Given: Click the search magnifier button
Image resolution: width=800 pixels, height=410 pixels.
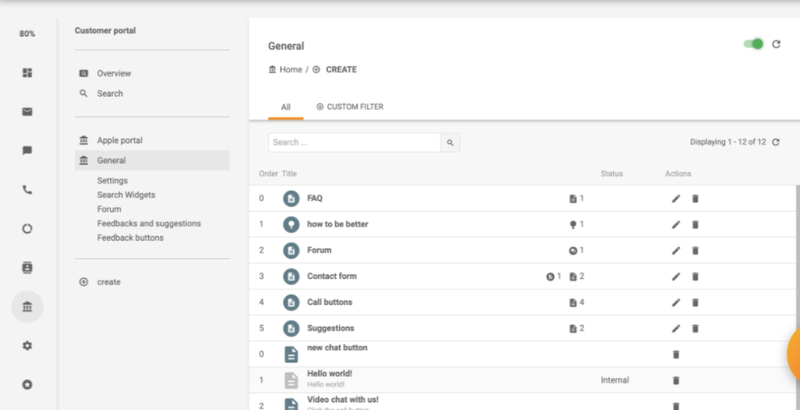Looking at the screenshot, I should (x=450, y=143).
